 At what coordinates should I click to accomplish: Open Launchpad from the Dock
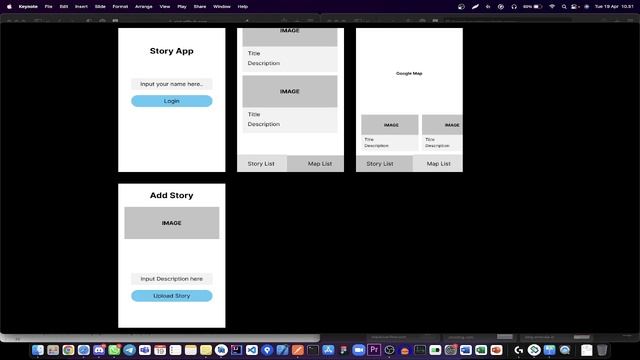[x=53, y=350]
